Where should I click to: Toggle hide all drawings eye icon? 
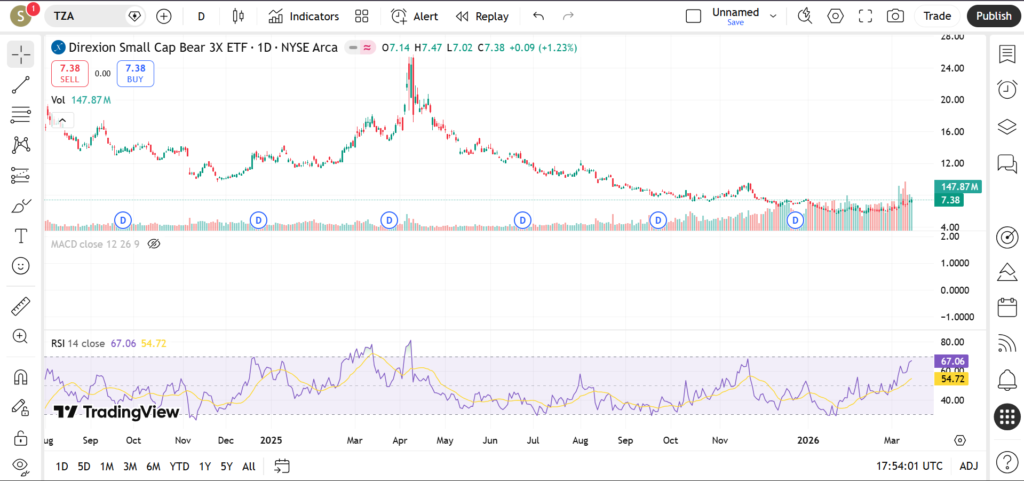pyautogui.click(x=20, y=465)
